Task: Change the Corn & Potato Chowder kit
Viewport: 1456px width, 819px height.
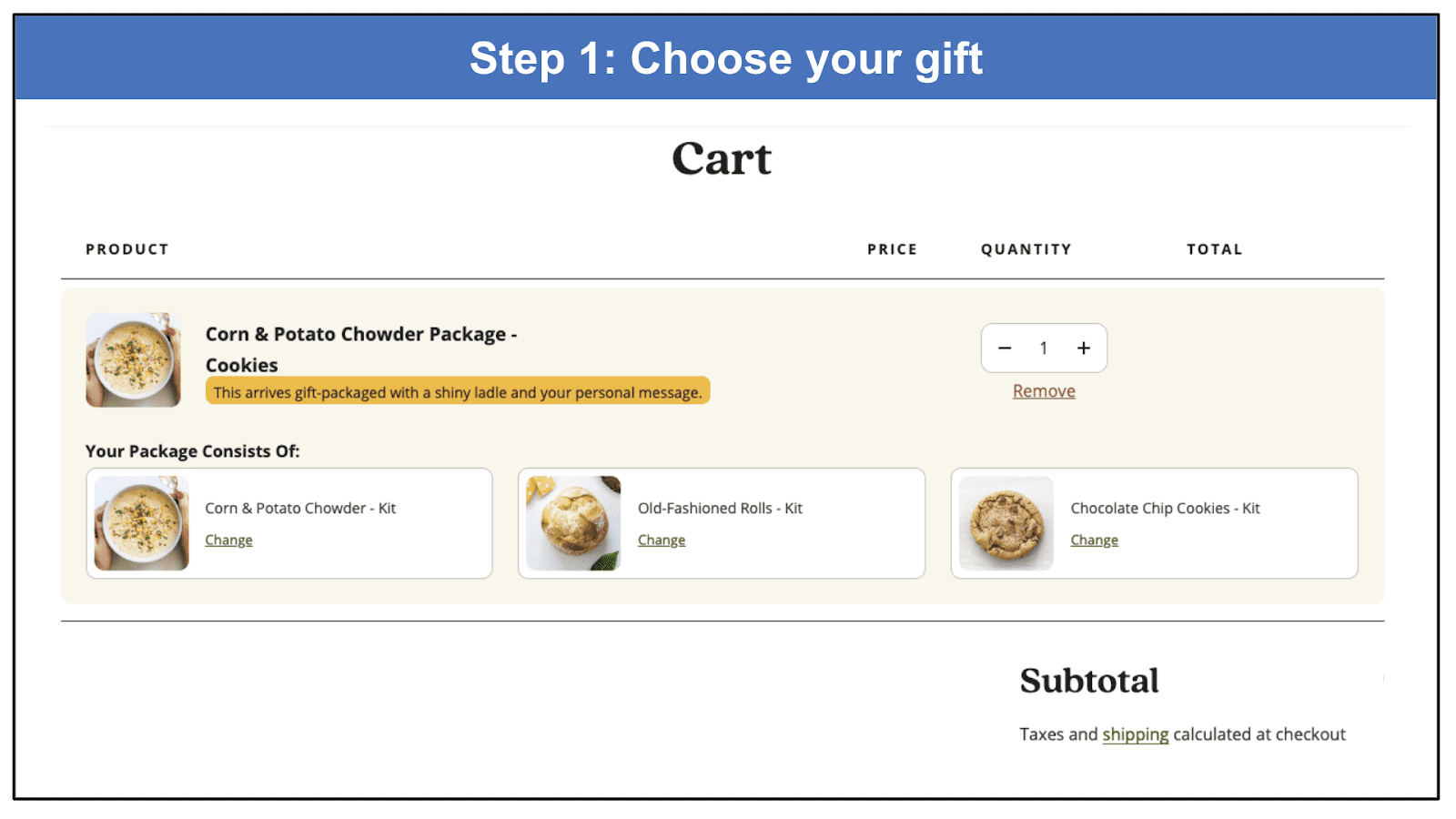Action: pos(228,540)
